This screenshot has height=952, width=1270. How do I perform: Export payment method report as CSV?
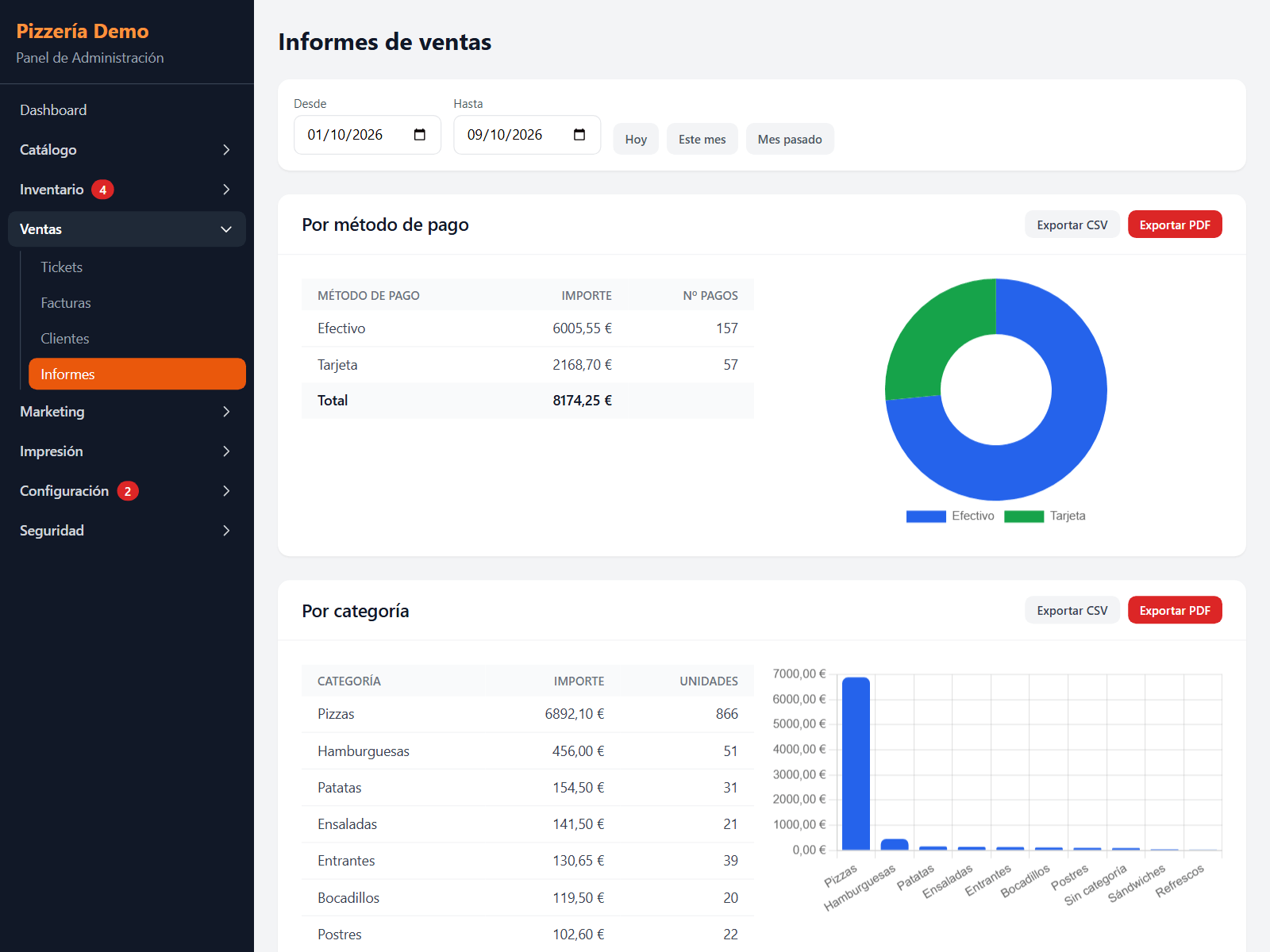pos(1072,225)
